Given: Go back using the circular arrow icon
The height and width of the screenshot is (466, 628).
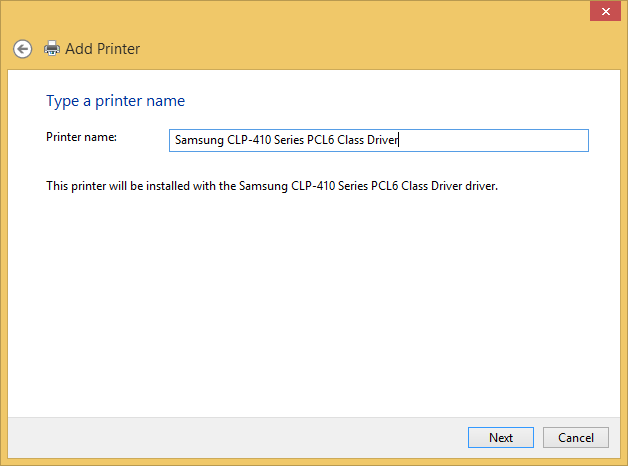Looking at the screenshot, I should (22, 49).
